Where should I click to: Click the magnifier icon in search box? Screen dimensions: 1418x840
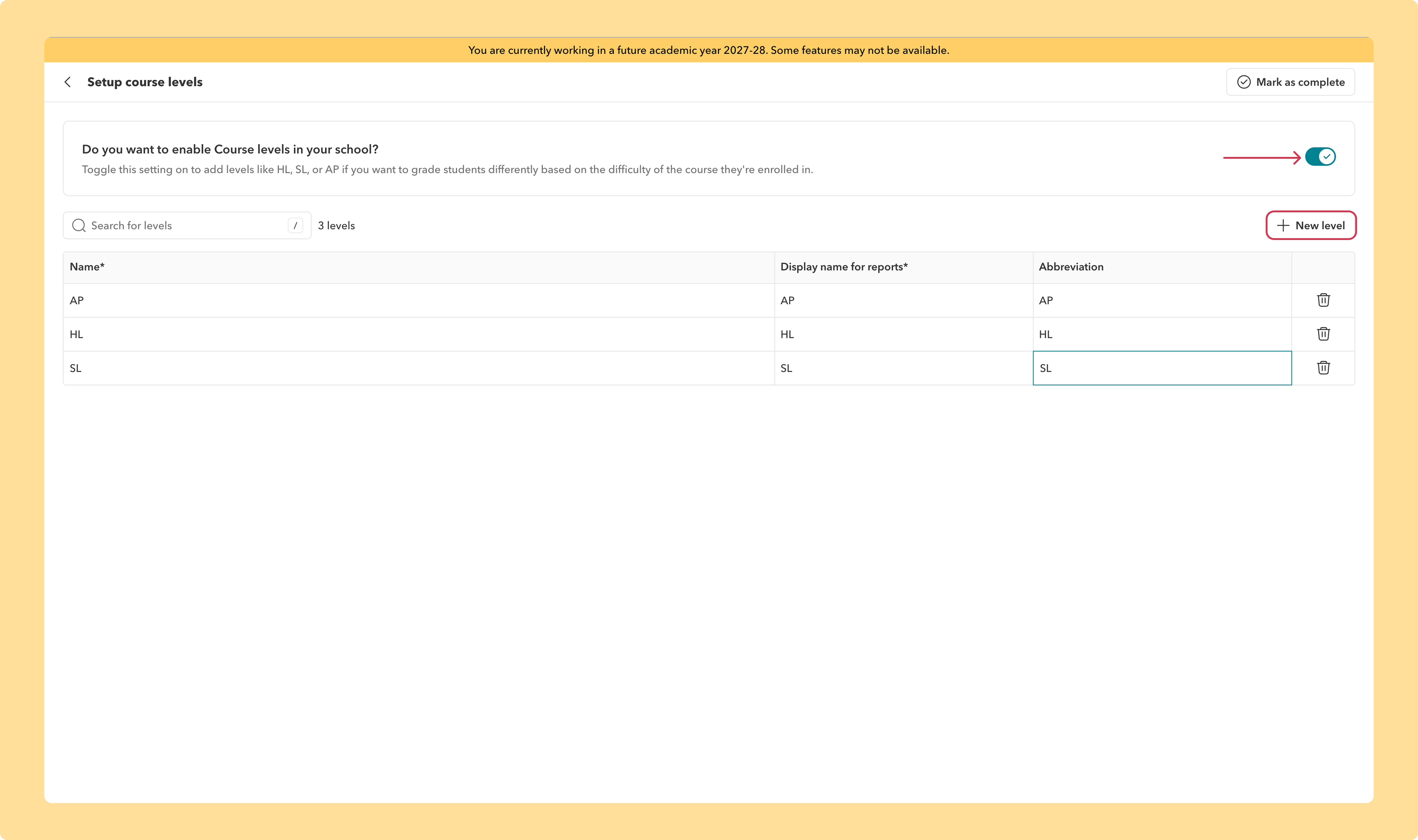click(x=79, y=225)
